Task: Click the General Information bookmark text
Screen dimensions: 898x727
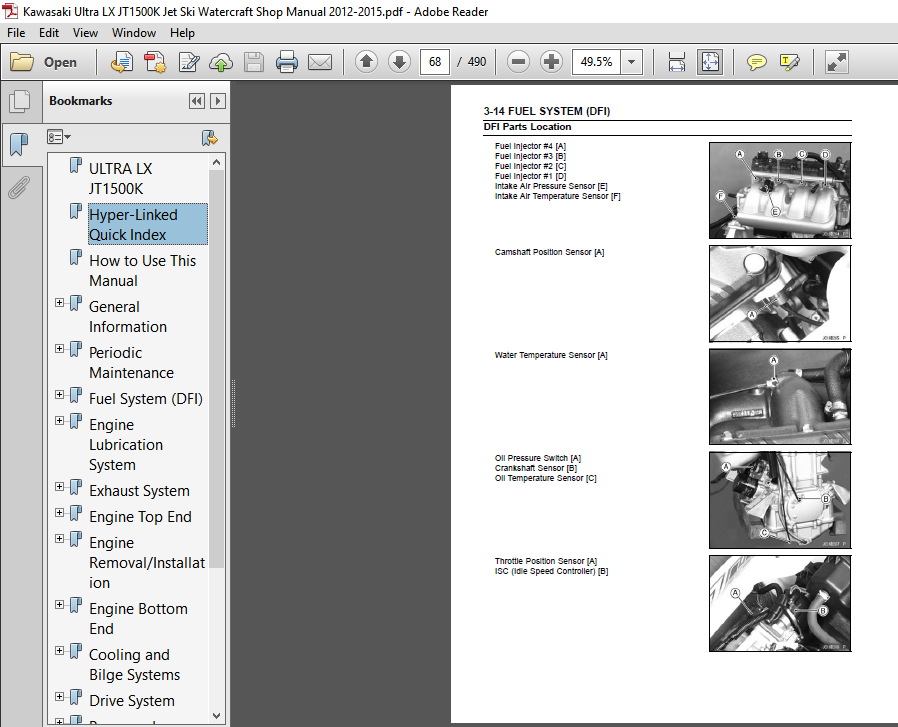Action: (128, 317)
